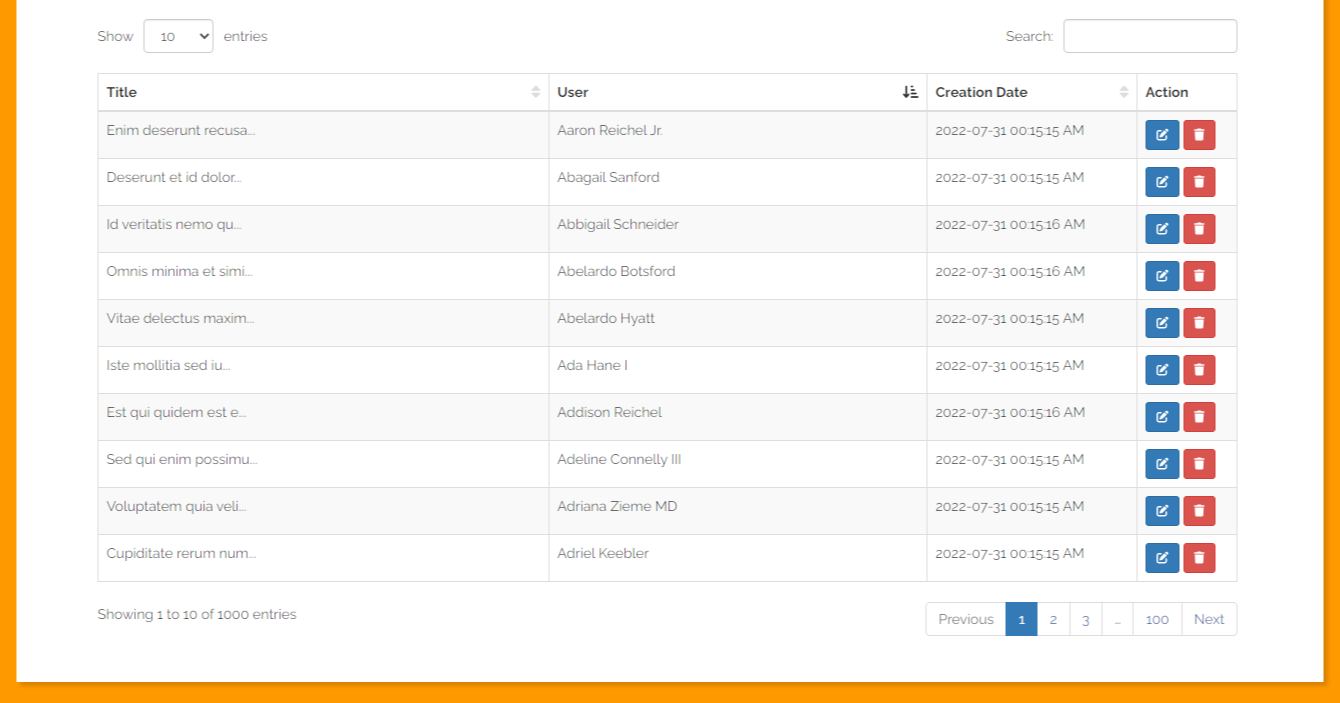1340x703 pixels.
Task: Edit the Abelardo Hyatt record
Action: coord(1161,323)
